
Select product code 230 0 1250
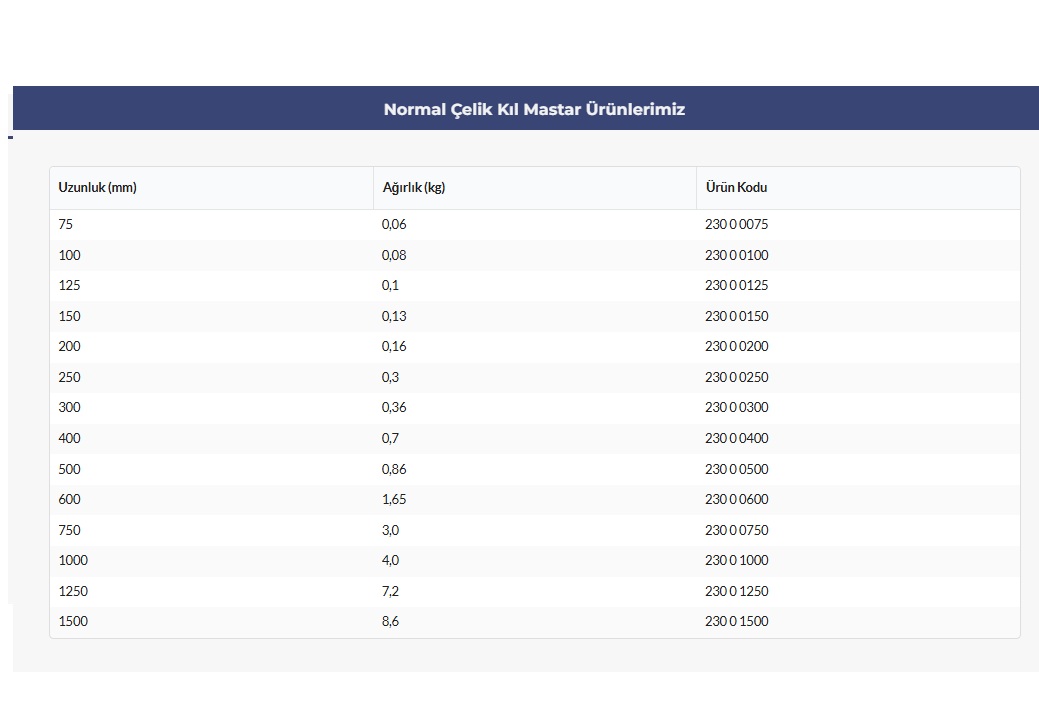tap(736, 591)
